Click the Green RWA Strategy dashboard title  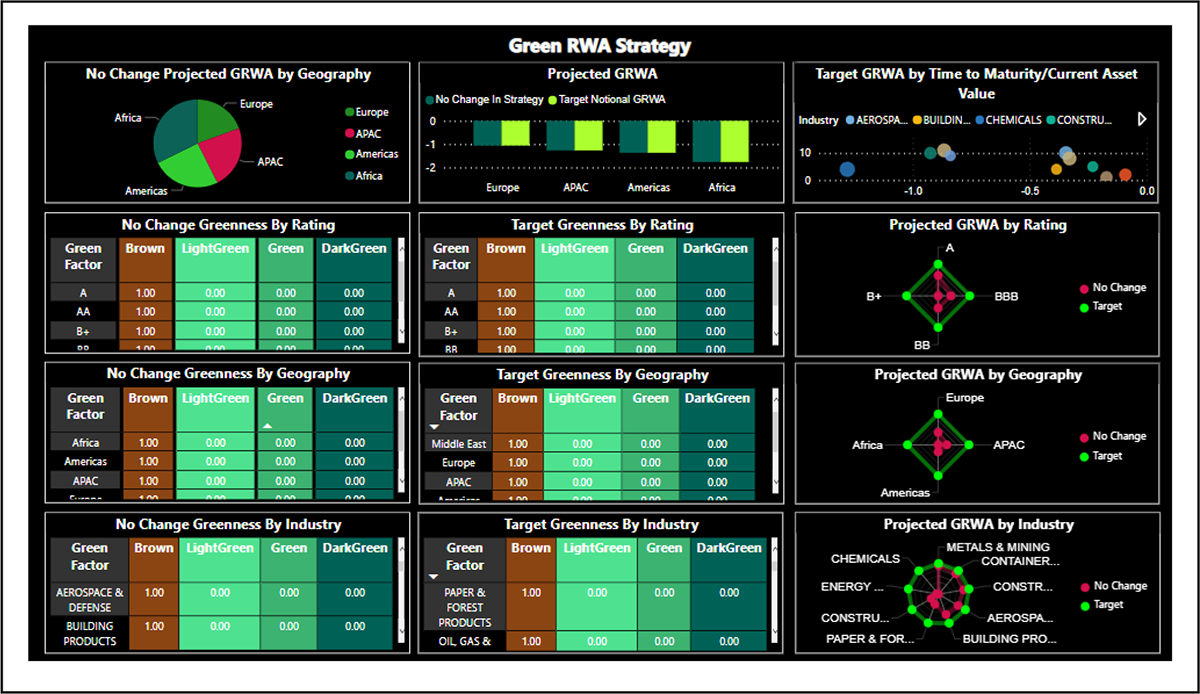(600, 46)
